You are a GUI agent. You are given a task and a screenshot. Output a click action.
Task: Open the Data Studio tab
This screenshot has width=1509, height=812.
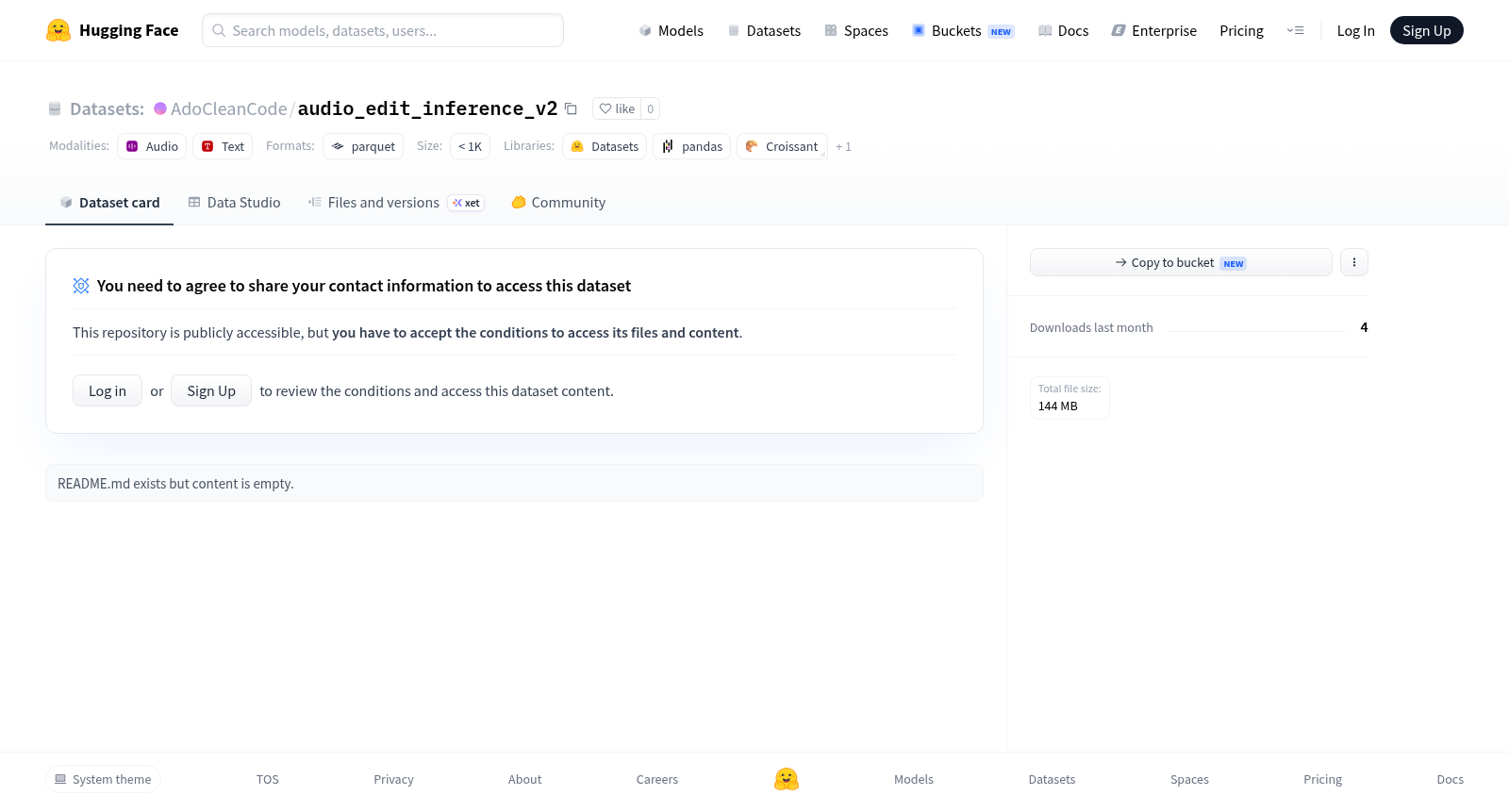click(234, 202)
